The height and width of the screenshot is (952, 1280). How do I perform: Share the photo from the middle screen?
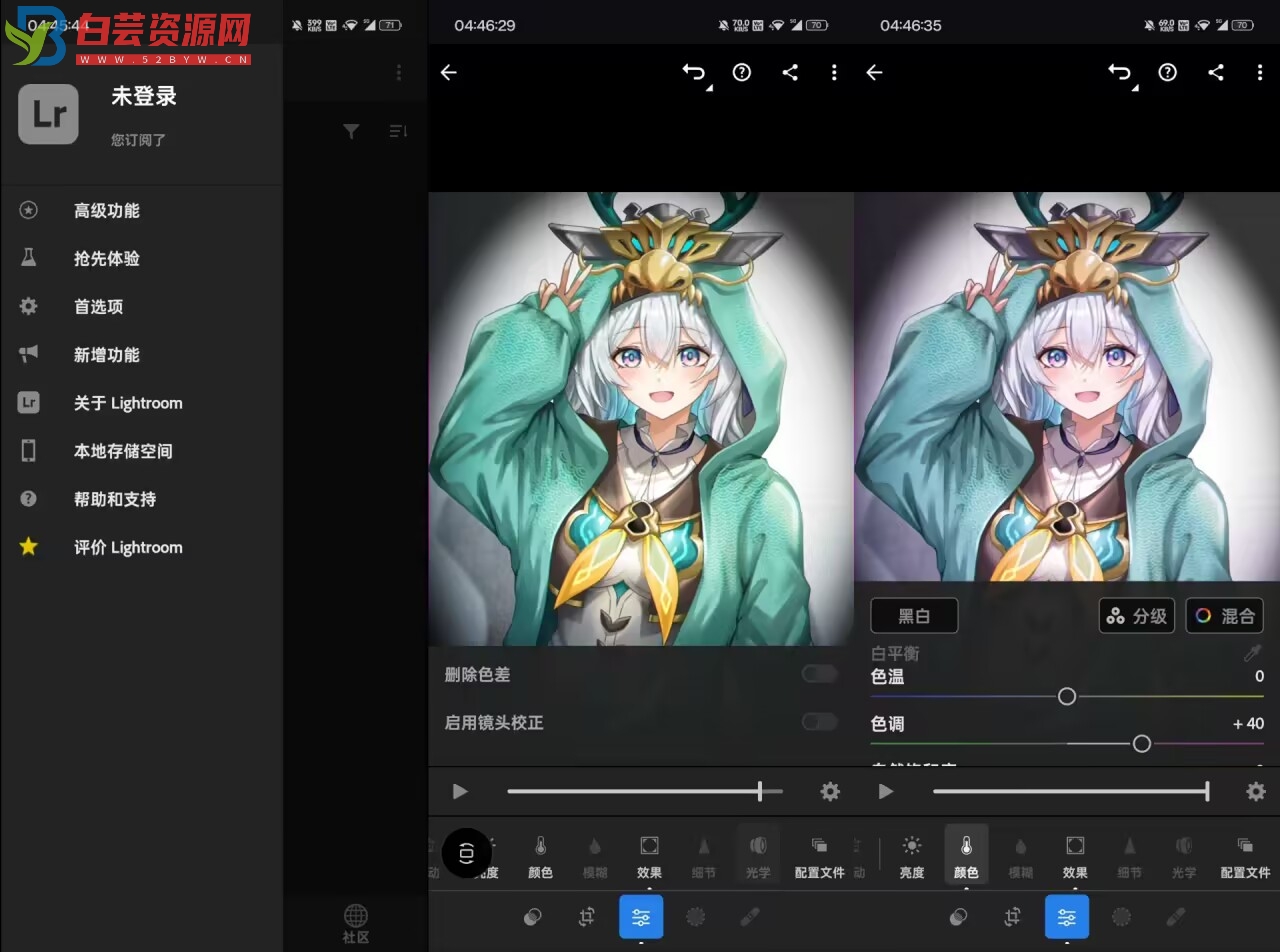pos(790,72)
